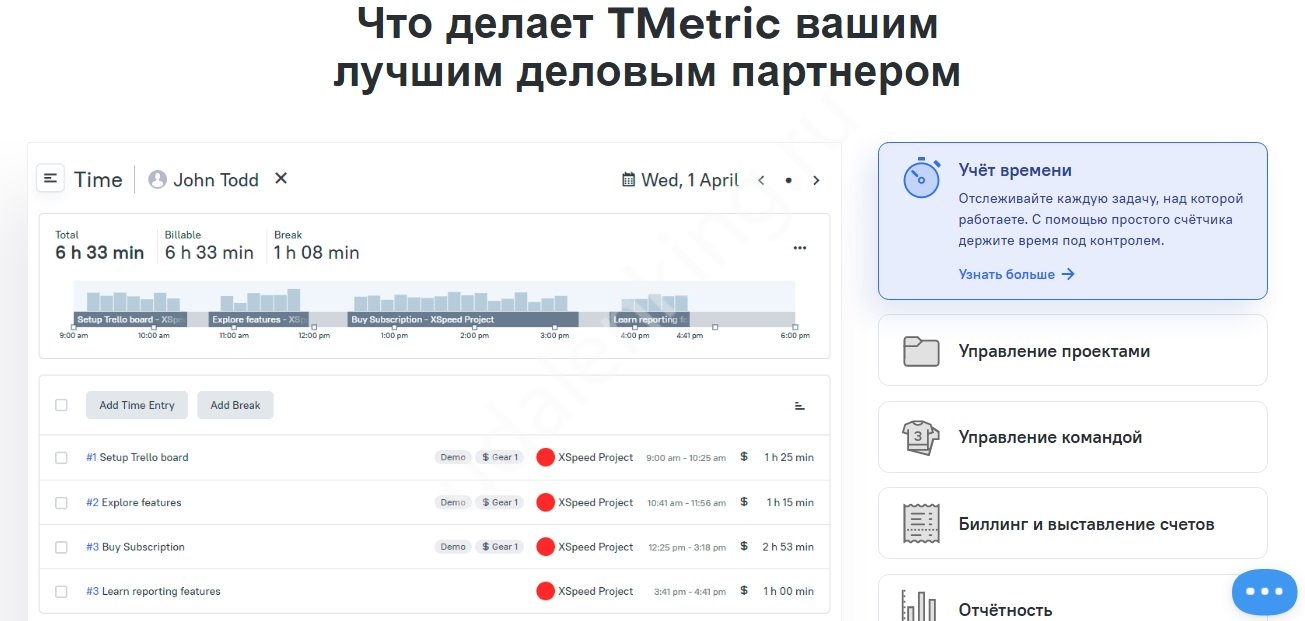Select Buy Subscription block on the timeline
The image size is (1305, 621).
click(463, 320)
